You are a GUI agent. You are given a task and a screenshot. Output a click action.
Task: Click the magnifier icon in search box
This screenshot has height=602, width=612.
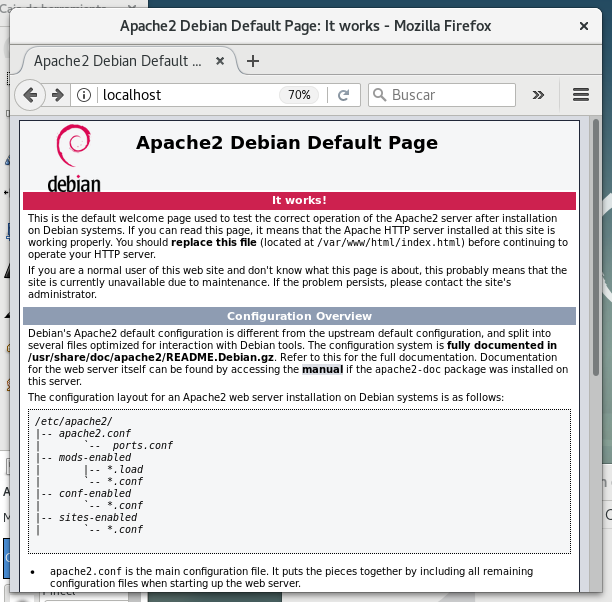coord(379,95)
